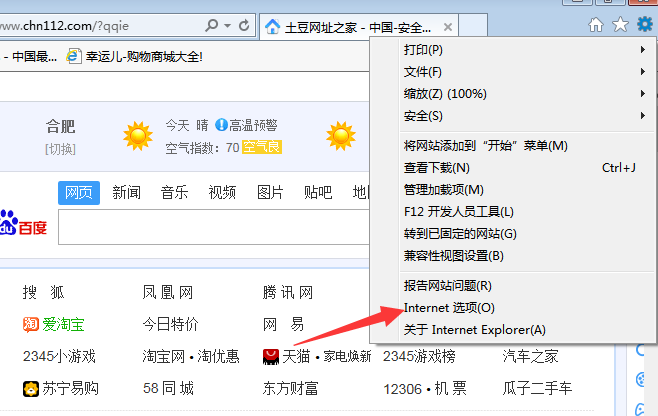The image size is (658, 416).
Task: Refresh the page with the reload icon
Action: pyautogui.click(x=244, y=26)
